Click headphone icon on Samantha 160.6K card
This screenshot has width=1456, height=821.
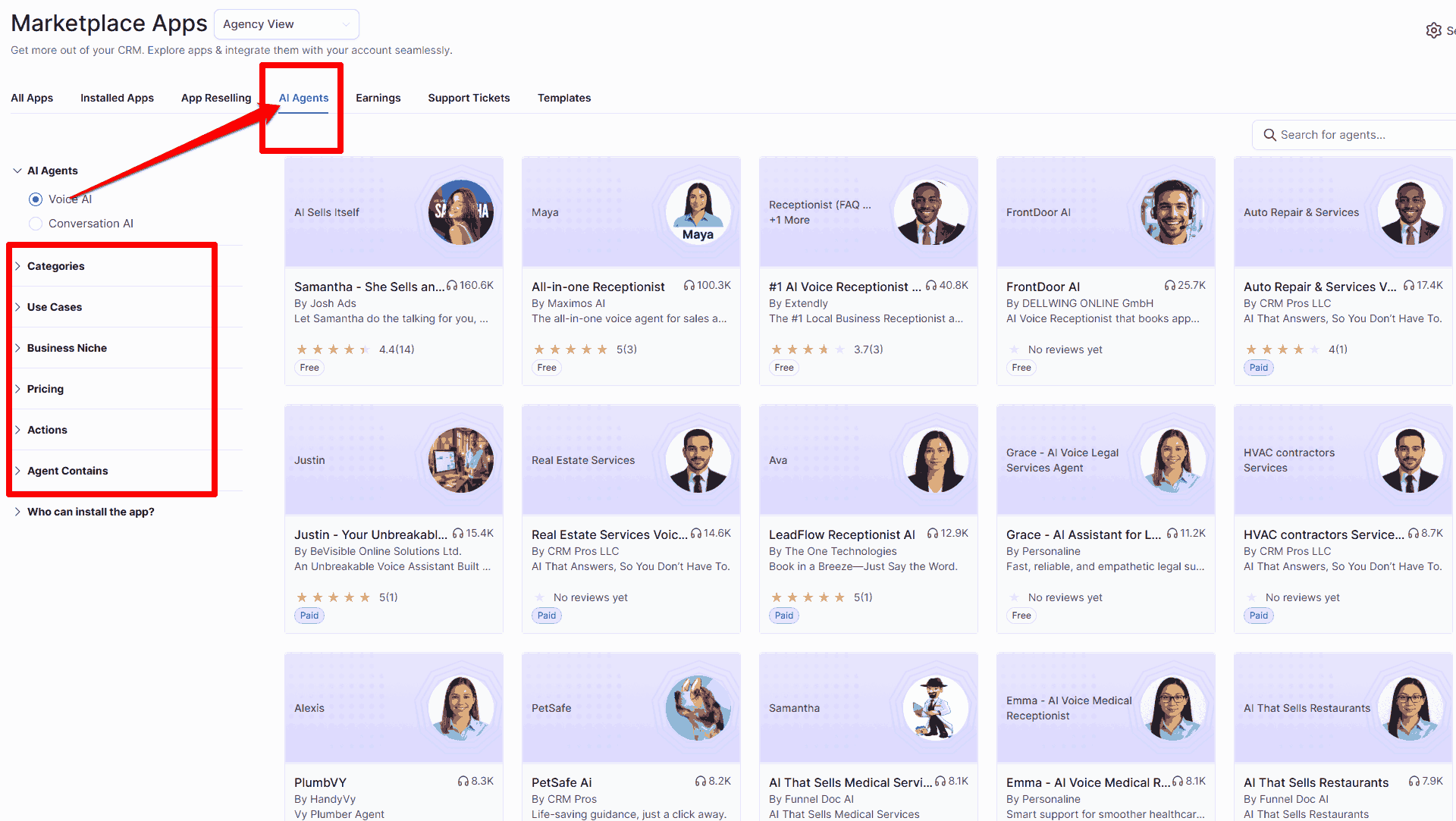[452, 286]
